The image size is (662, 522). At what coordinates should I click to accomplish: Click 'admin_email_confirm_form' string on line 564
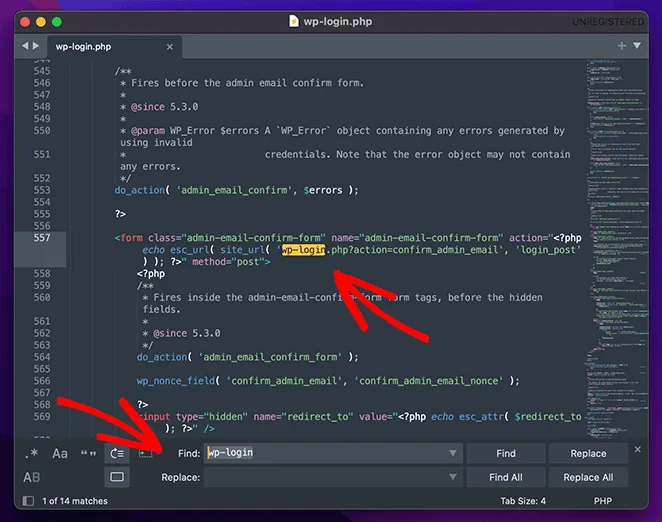pos(270,357)
